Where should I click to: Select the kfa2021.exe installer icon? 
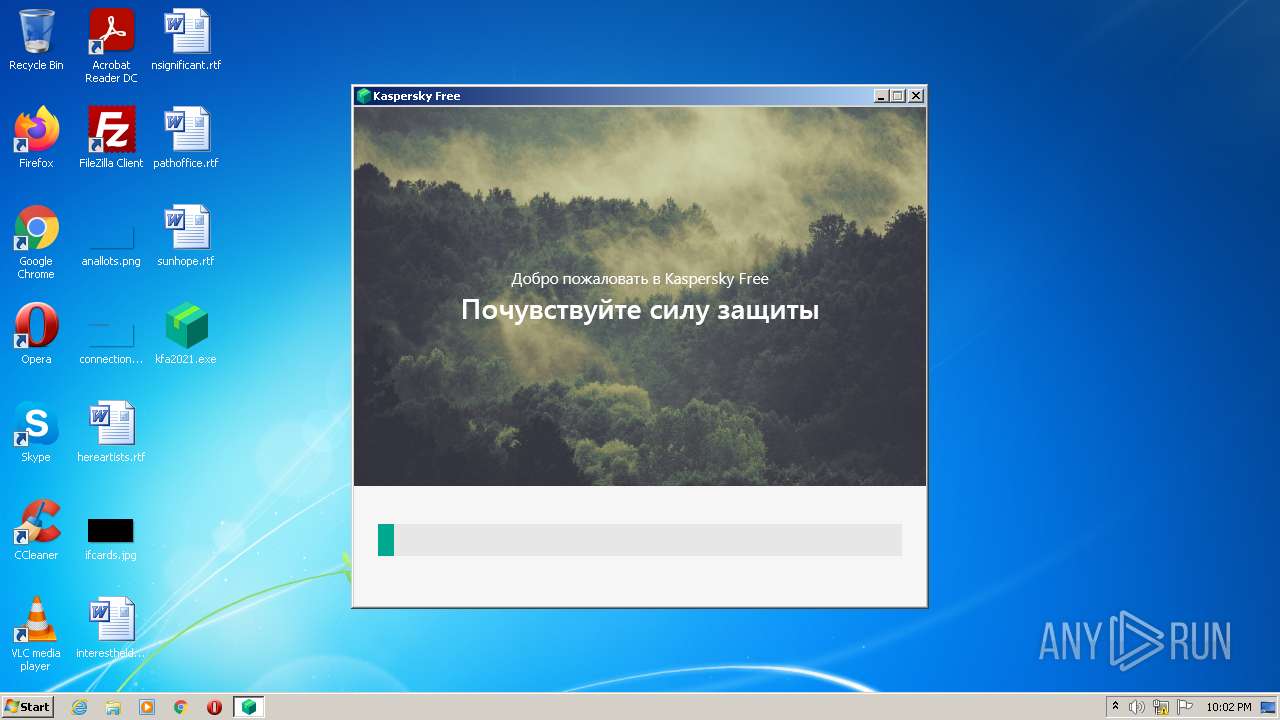point(186,334)
